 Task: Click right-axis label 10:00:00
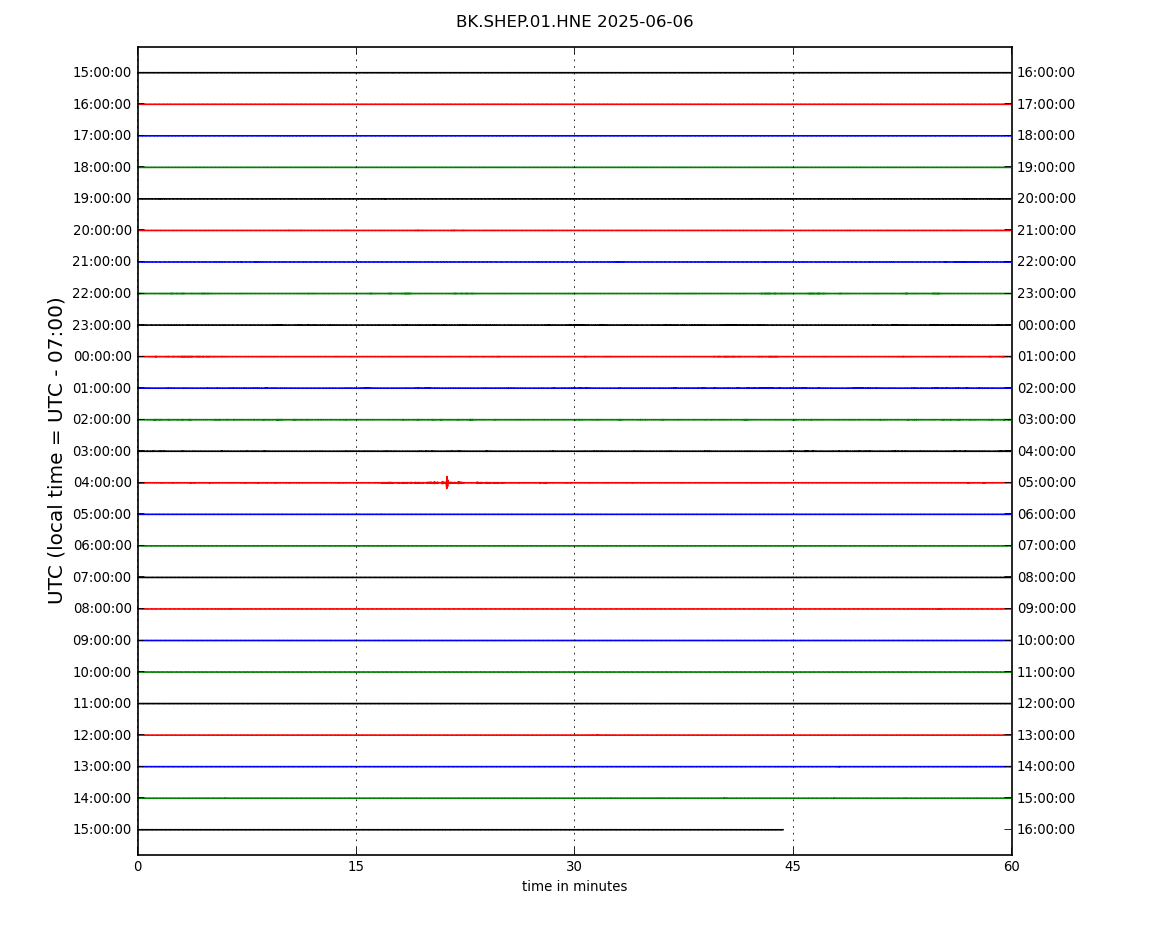pos(1047,640)
